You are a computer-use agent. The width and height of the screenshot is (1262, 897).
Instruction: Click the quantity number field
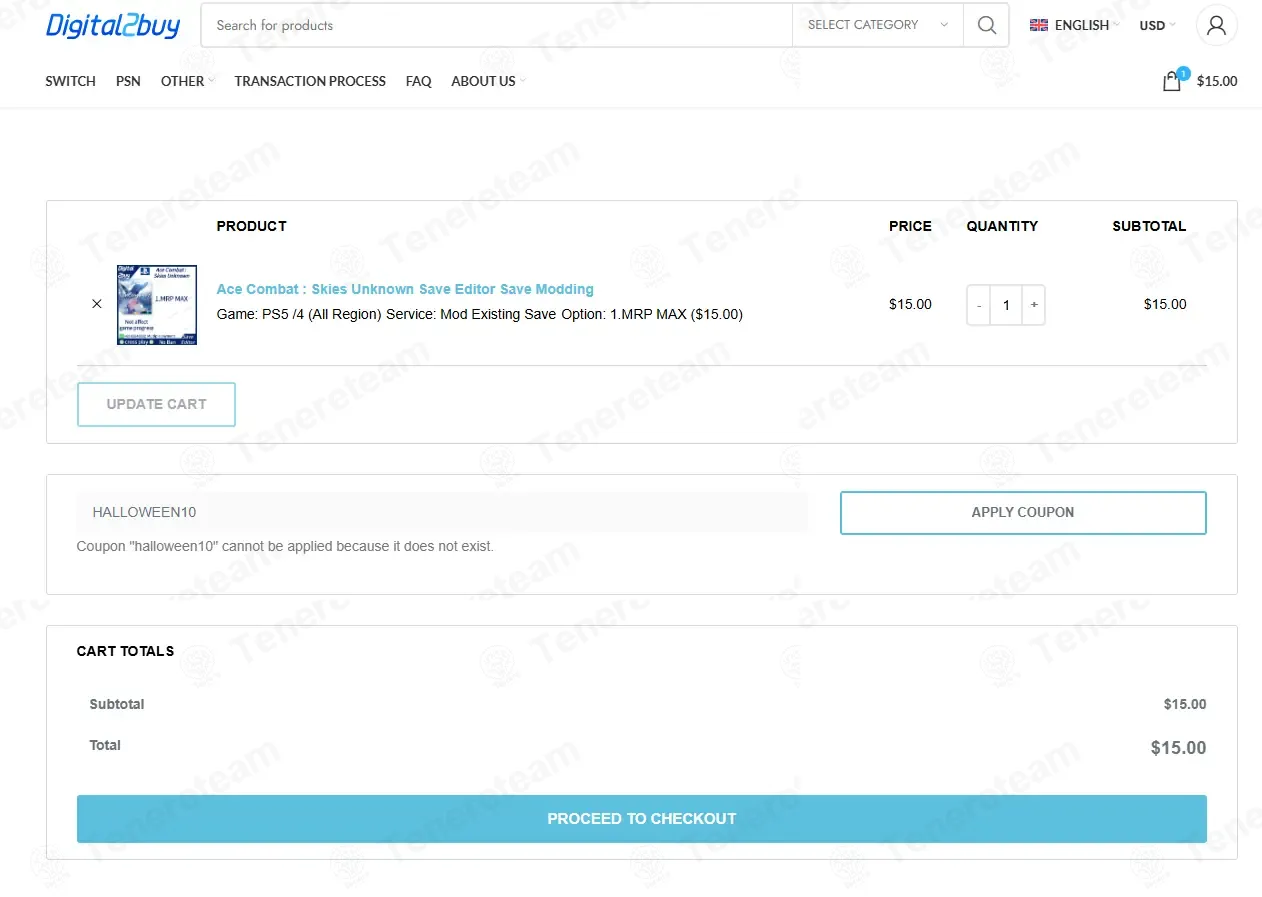(x=1006, y=305)
